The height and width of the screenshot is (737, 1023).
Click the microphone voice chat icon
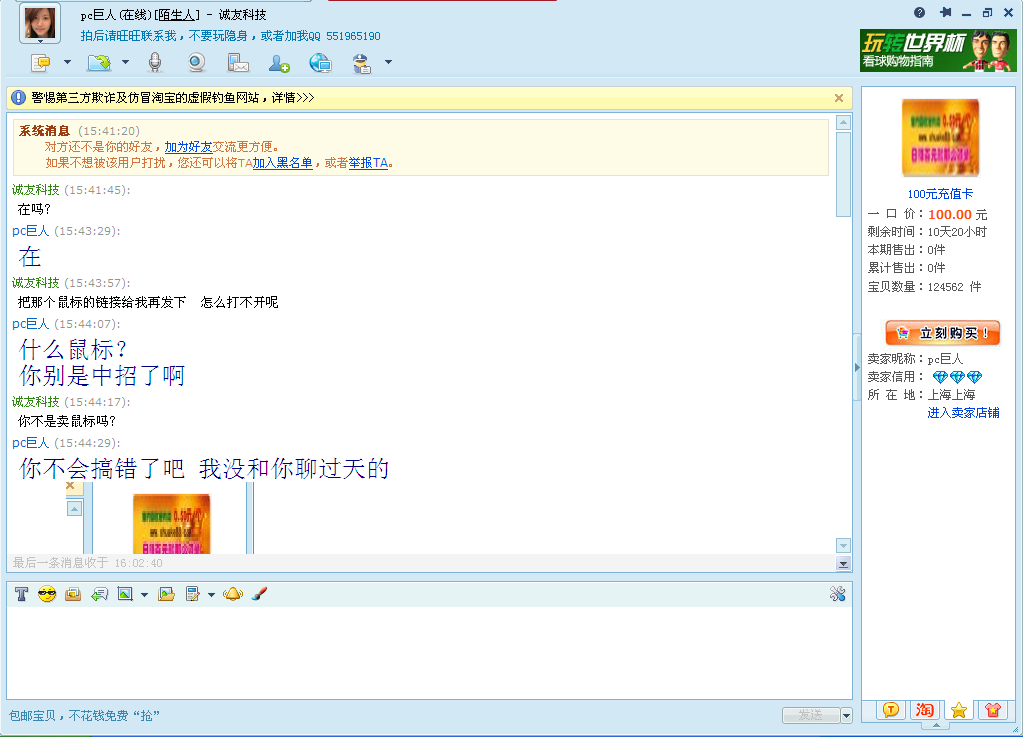[155, 63]
